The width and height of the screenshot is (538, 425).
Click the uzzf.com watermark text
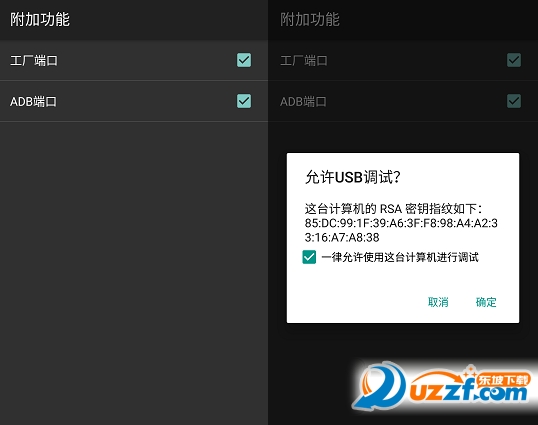(x=468, y=391)
